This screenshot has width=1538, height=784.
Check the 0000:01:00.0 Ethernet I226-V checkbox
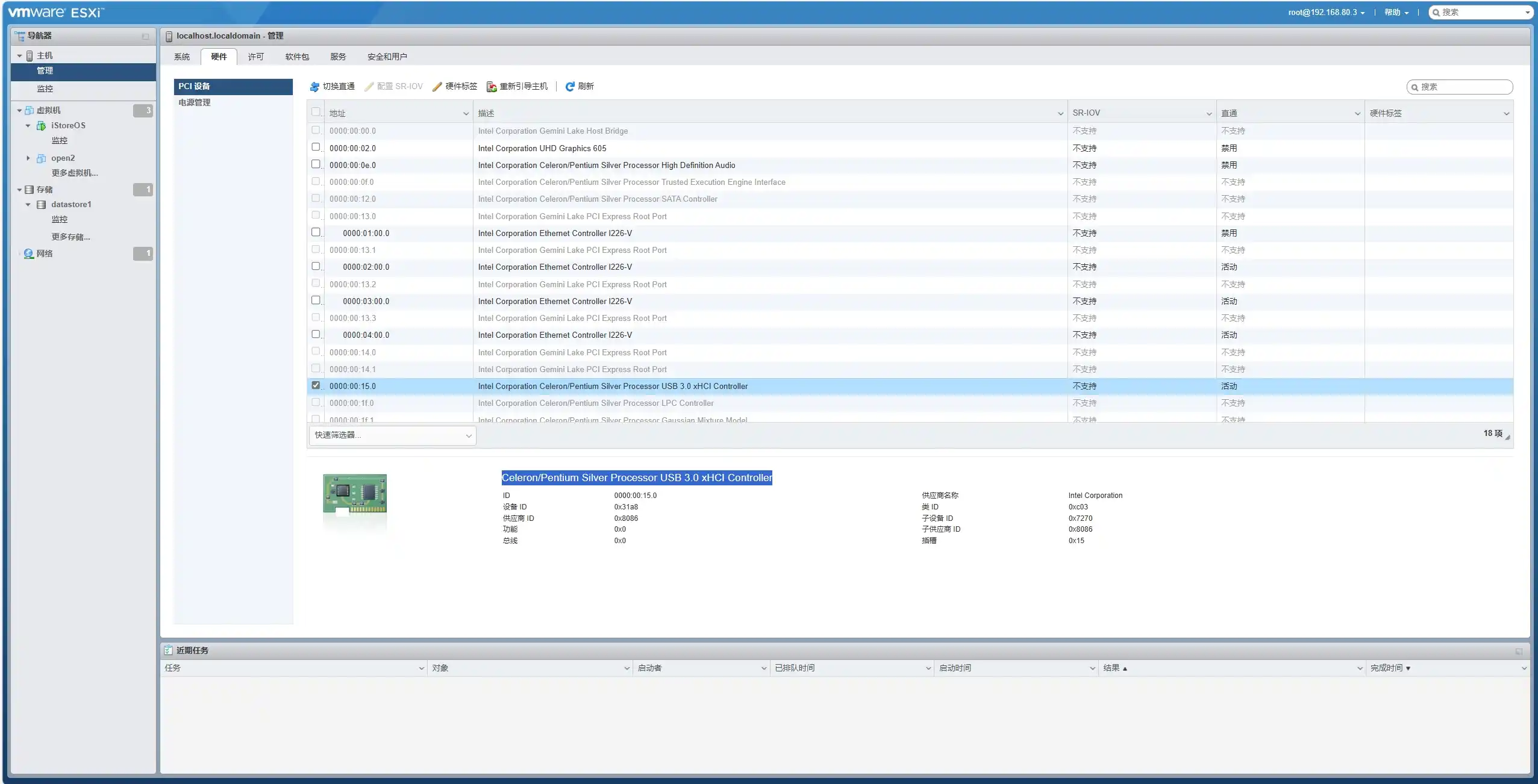coord(316,232)
